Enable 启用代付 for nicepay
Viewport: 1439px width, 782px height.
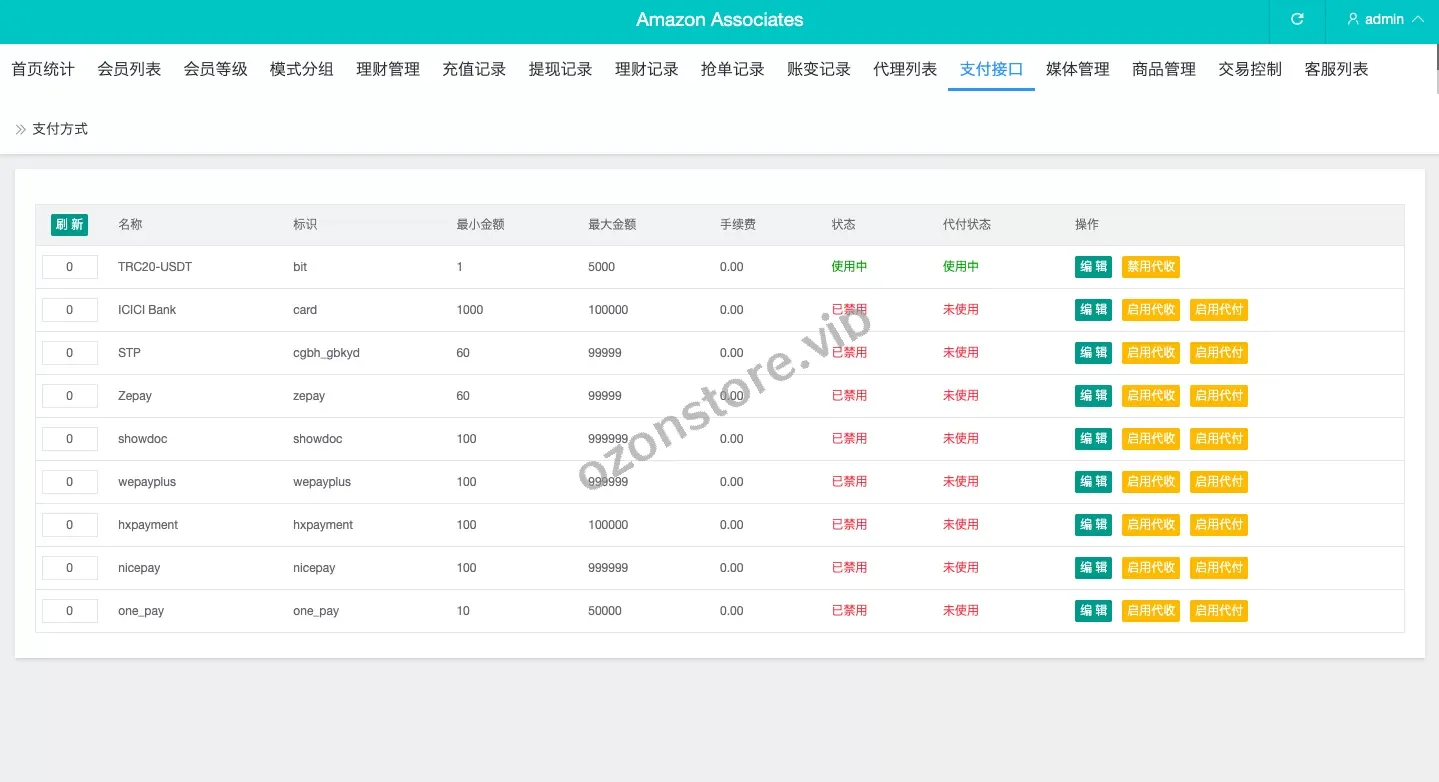[1218, 568]
